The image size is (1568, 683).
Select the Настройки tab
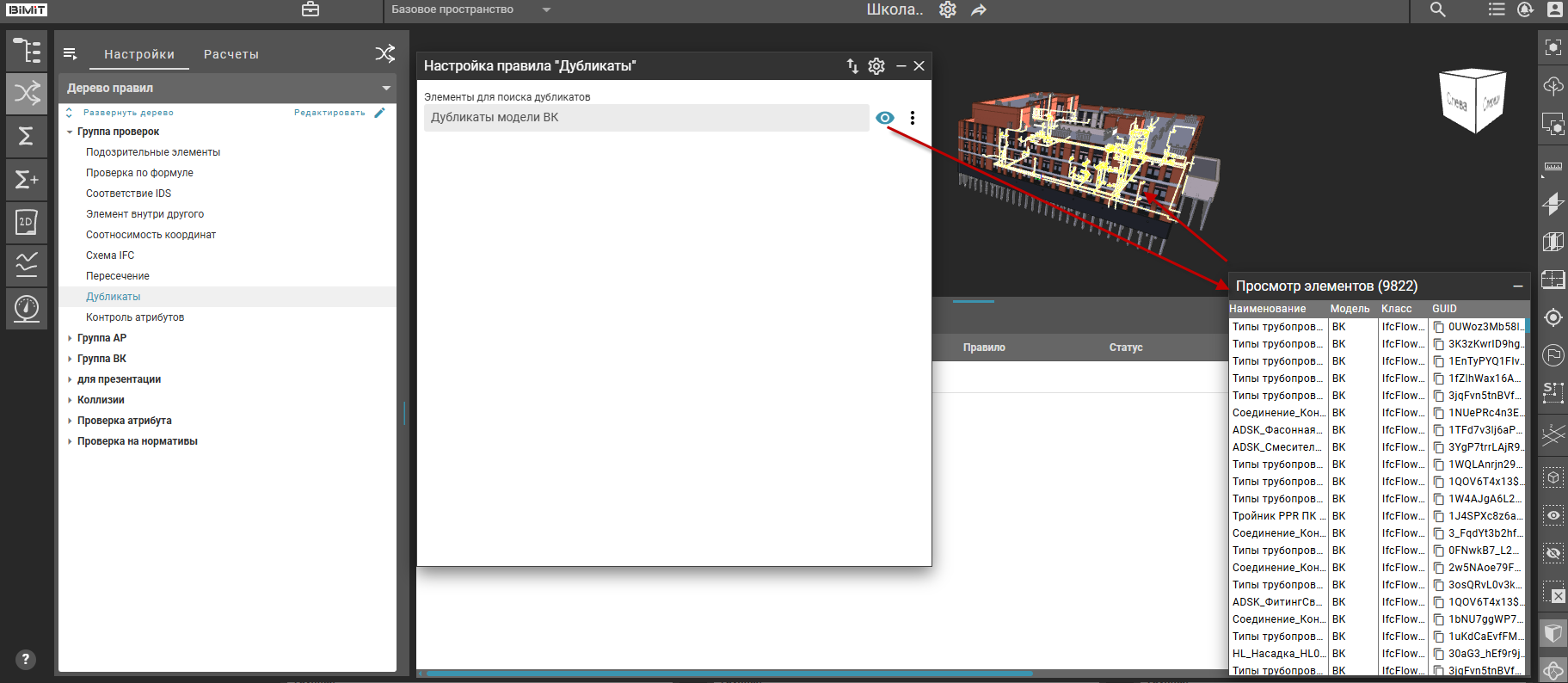point(139,54)
